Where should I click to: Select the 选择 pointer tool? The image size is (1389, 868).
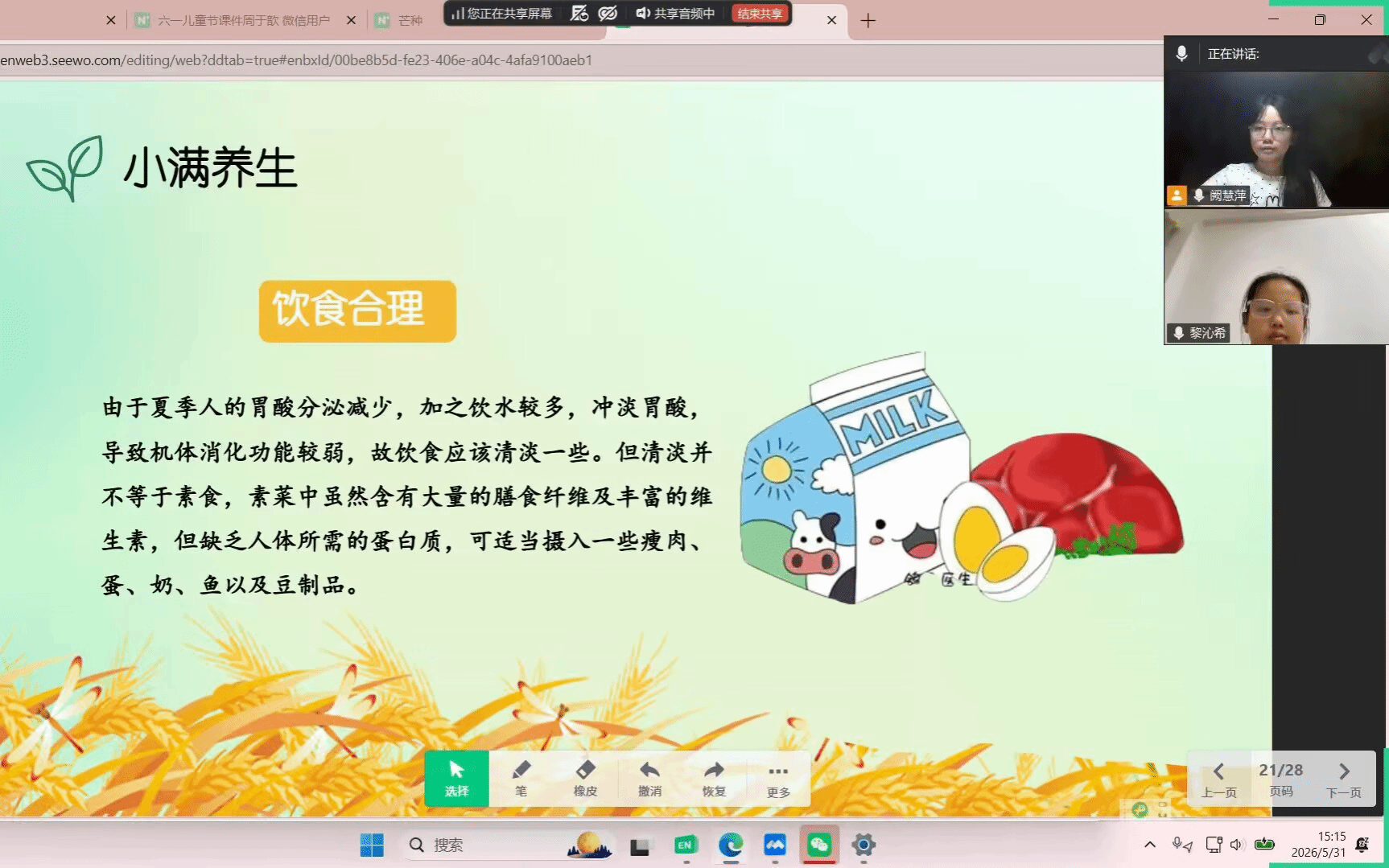pyautogui.click(x=456, y=778)
